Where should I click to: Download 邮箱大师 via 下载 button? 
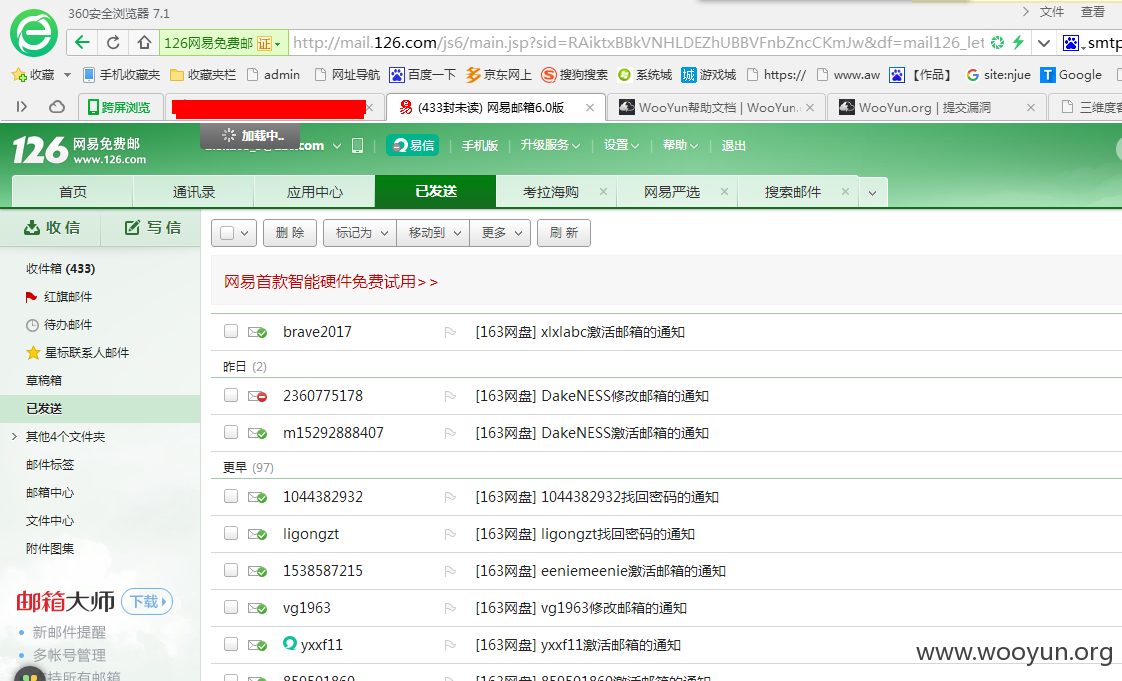click(x=147, y=602)
